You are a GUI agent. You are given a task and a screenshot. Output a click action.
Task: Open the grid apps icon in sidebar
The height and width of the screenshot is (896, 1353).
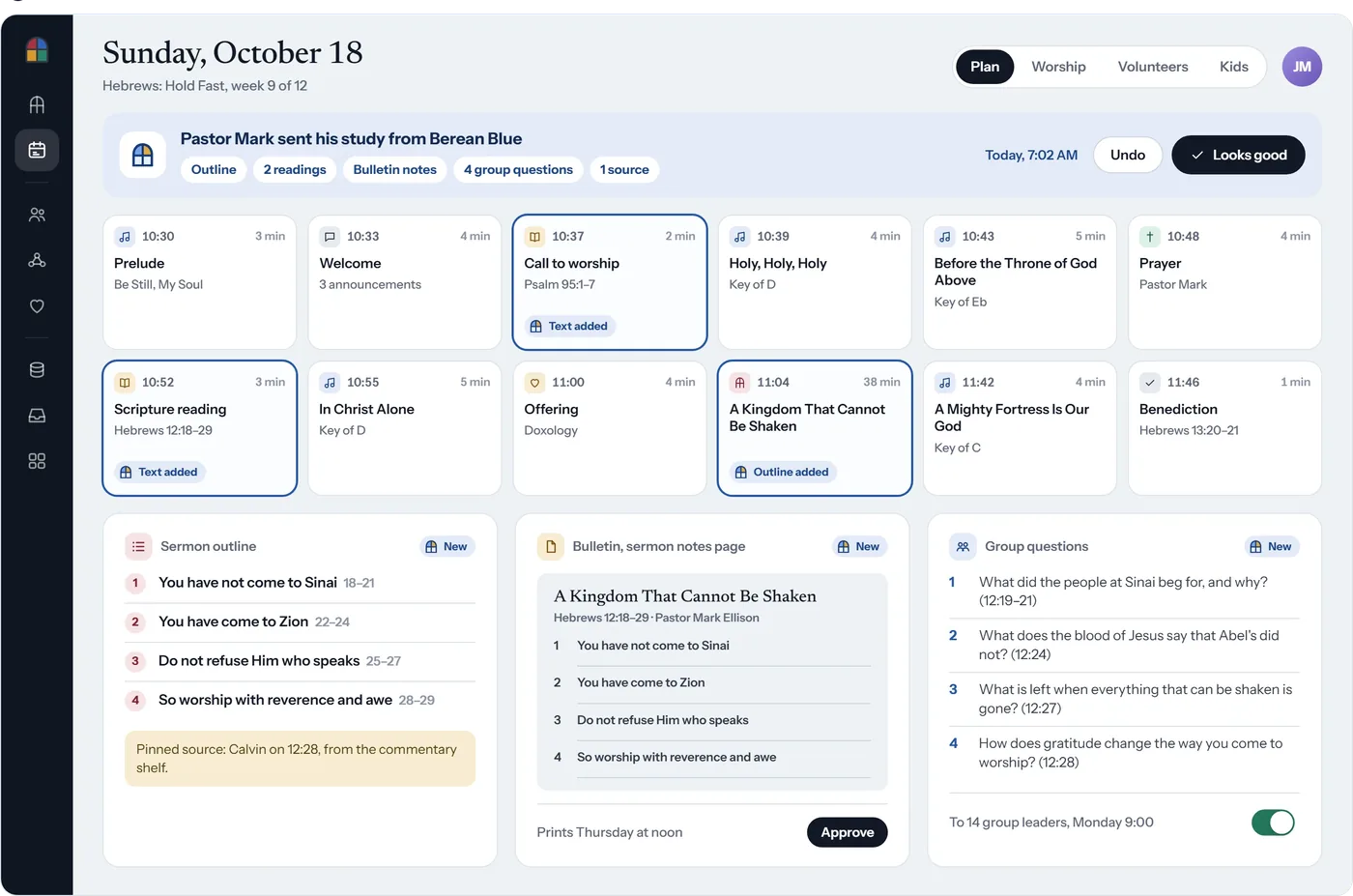37,461
